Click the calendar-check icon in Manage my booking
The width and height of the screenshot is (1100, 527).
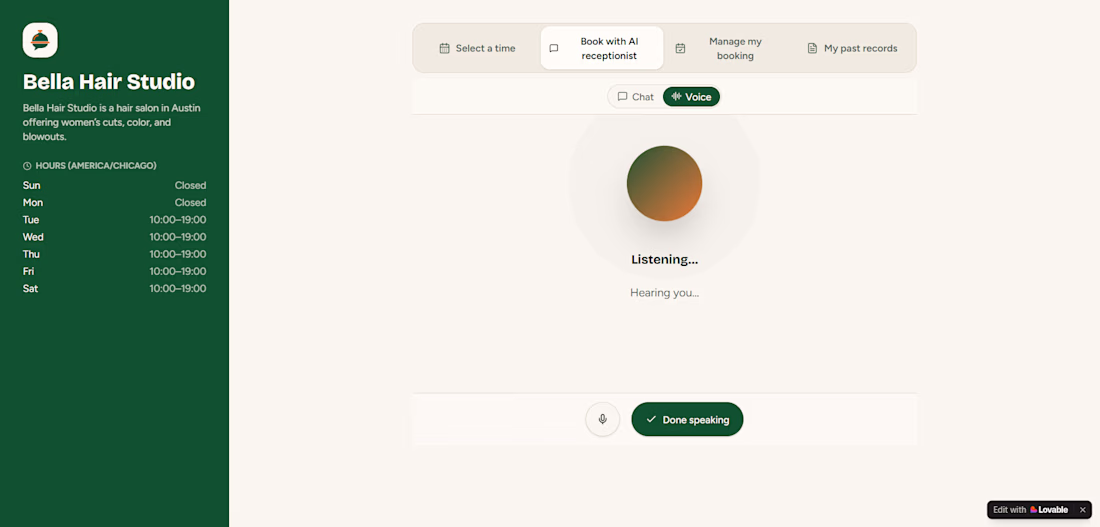(680, 48)
